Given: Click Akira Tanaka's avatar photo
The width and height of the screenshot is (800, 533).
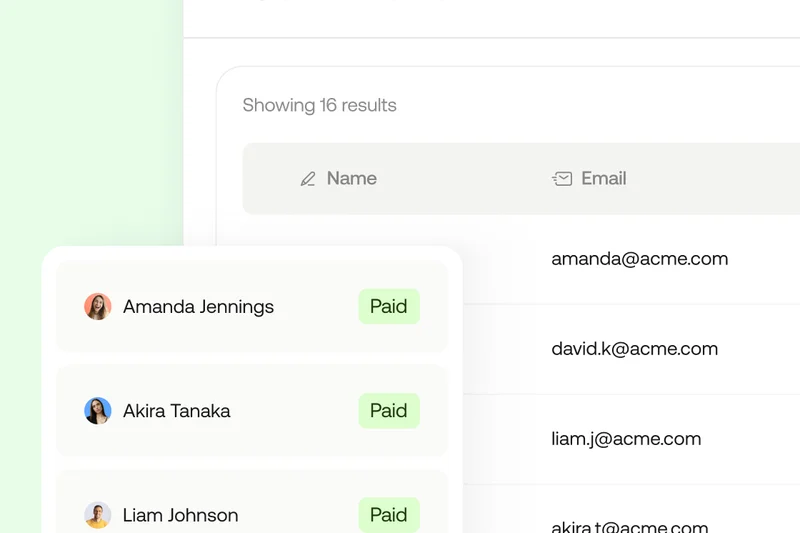Looking at the screenshot, I should coord(98,411).
